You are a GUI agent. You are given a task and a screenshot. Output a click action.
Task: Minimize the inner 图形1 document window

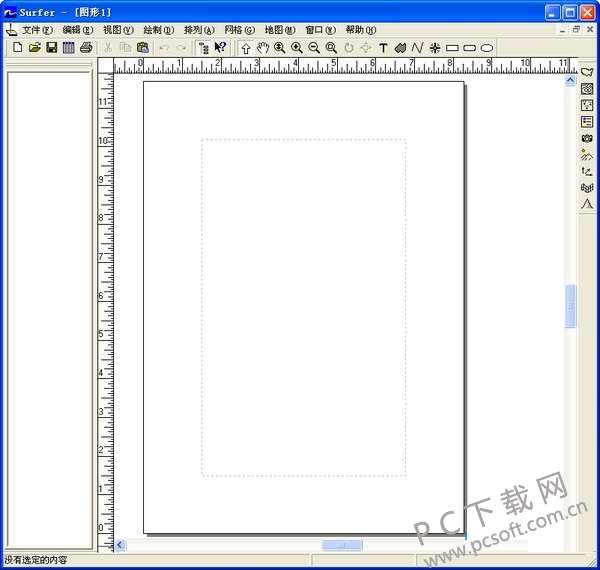point(562,30)
